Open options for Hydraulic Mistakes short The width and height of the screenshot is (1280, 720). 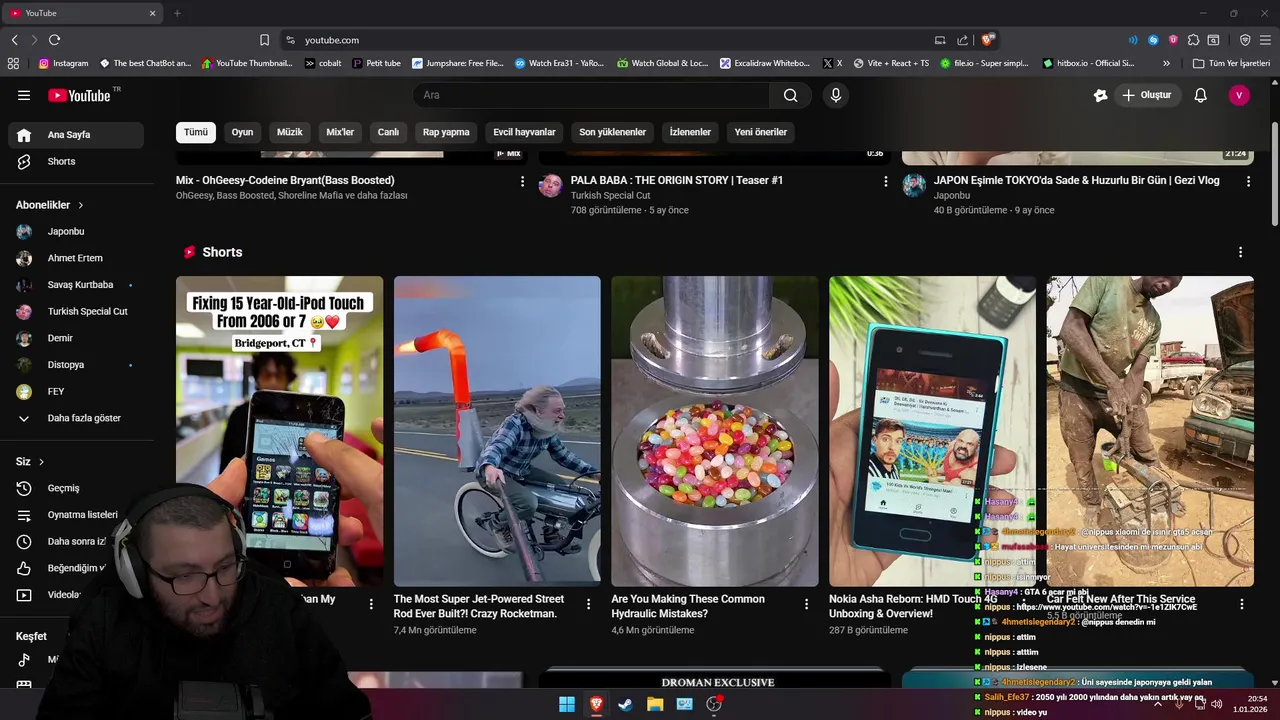806,604
